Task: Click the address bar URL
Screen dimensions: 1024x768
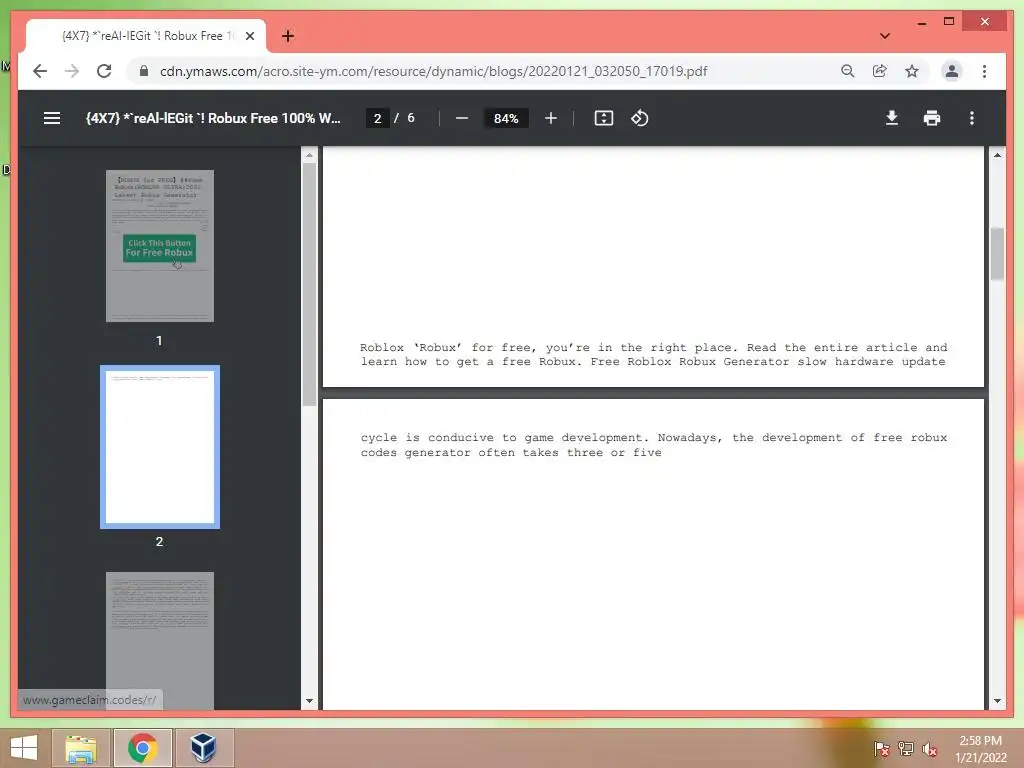Action: [433, 71]
